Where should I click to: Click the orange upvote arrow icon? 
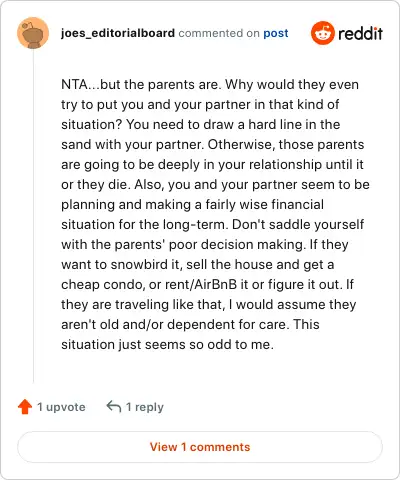(25, 407)
